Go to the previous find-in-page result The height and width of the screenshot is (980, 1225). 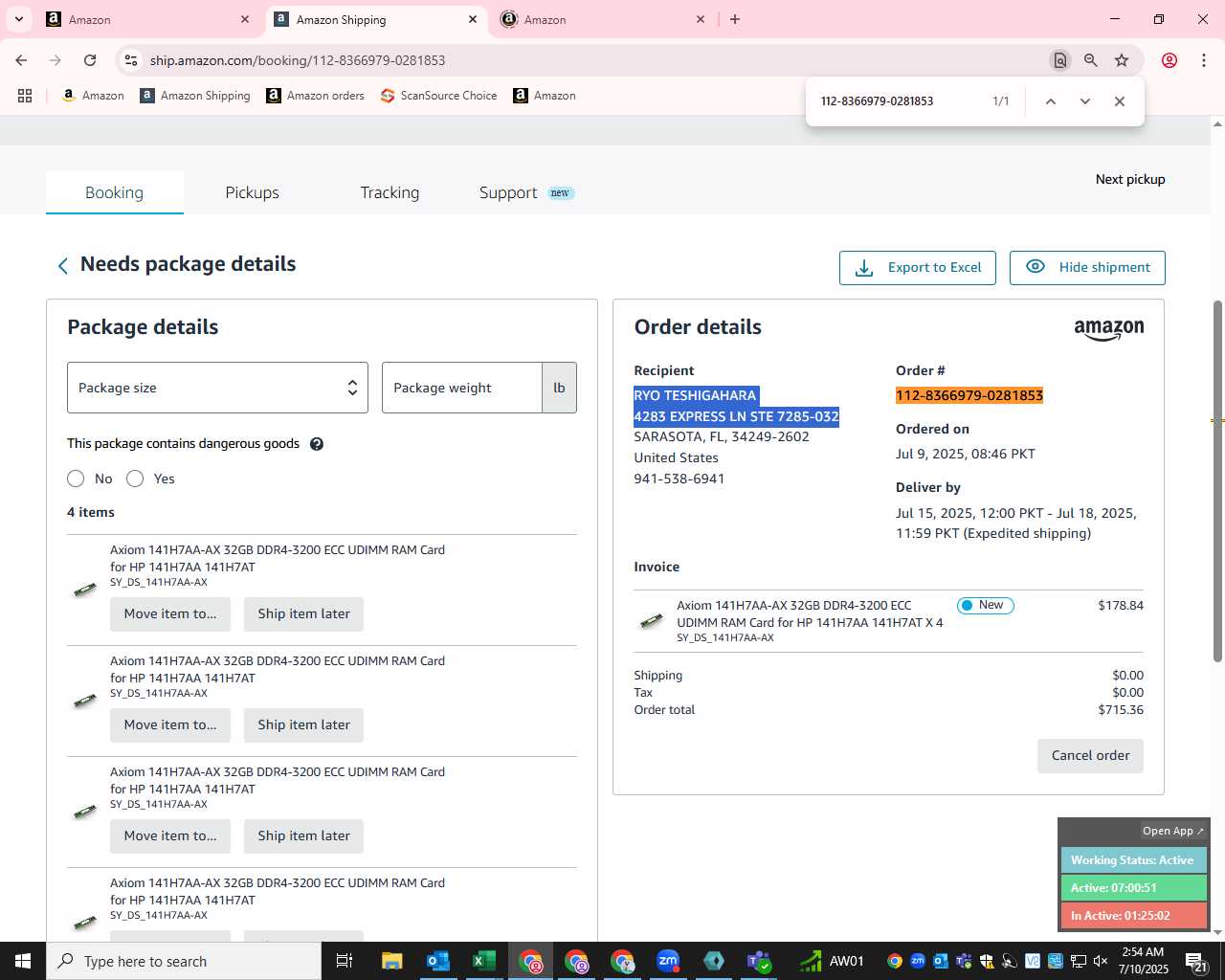point(1051,101)
